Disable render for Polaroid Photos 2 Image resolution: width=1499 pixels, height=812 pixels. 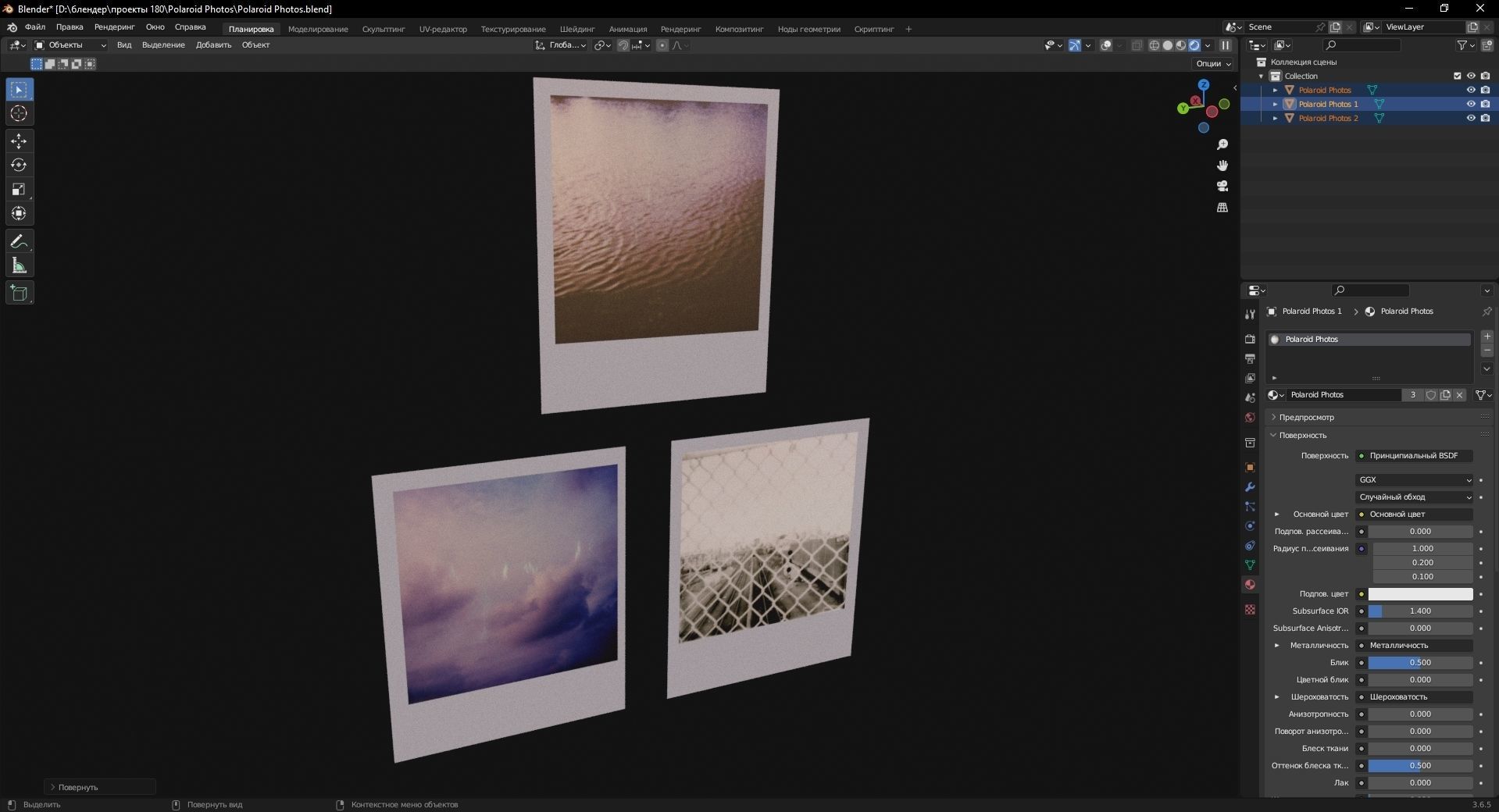point(1485,119)
